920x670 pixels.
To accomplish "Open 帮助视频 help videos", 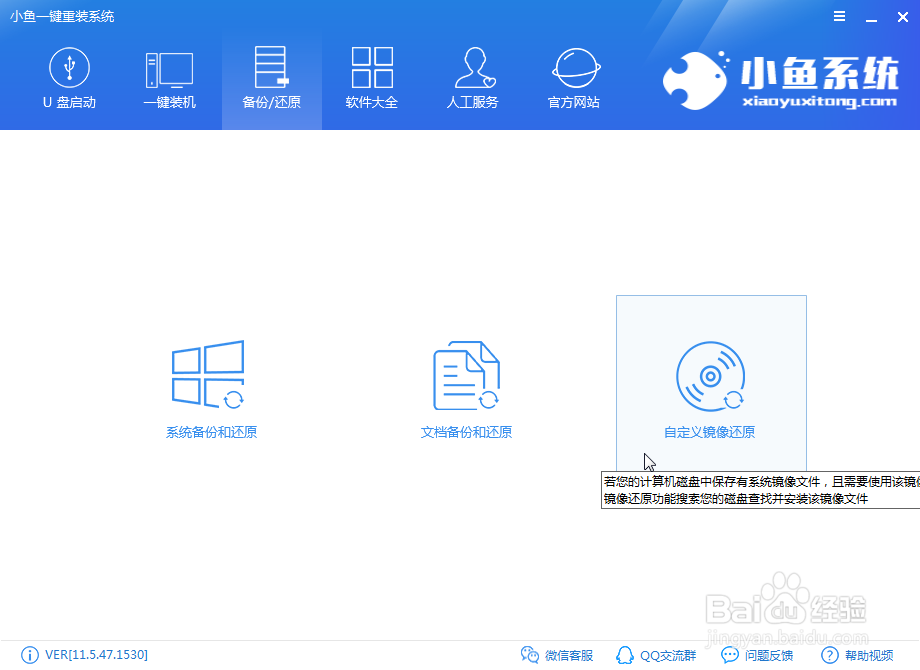I will [855, 655].
